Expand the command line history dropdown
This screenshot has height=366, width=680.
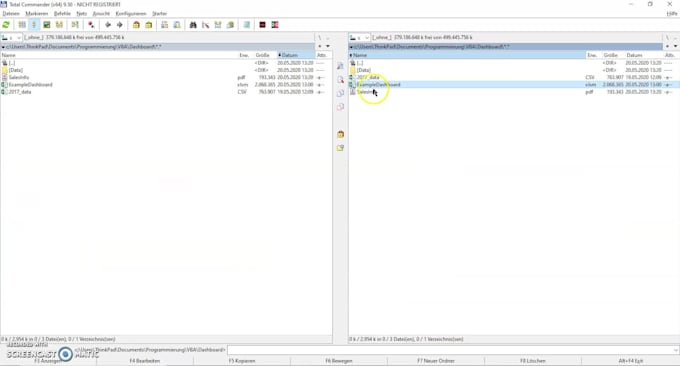click(x=676, y=350)
